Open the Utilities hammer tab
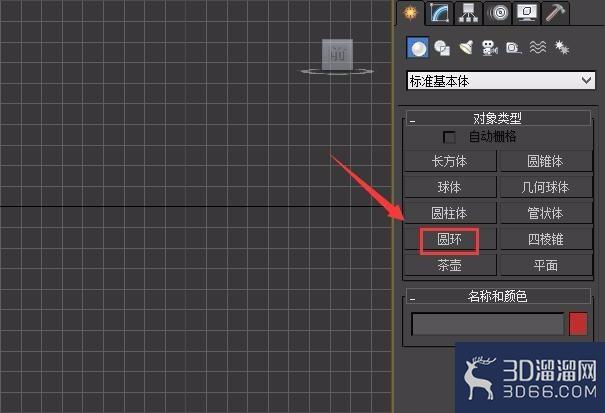This screenshot has width=605, height=413. coord(556,13)
